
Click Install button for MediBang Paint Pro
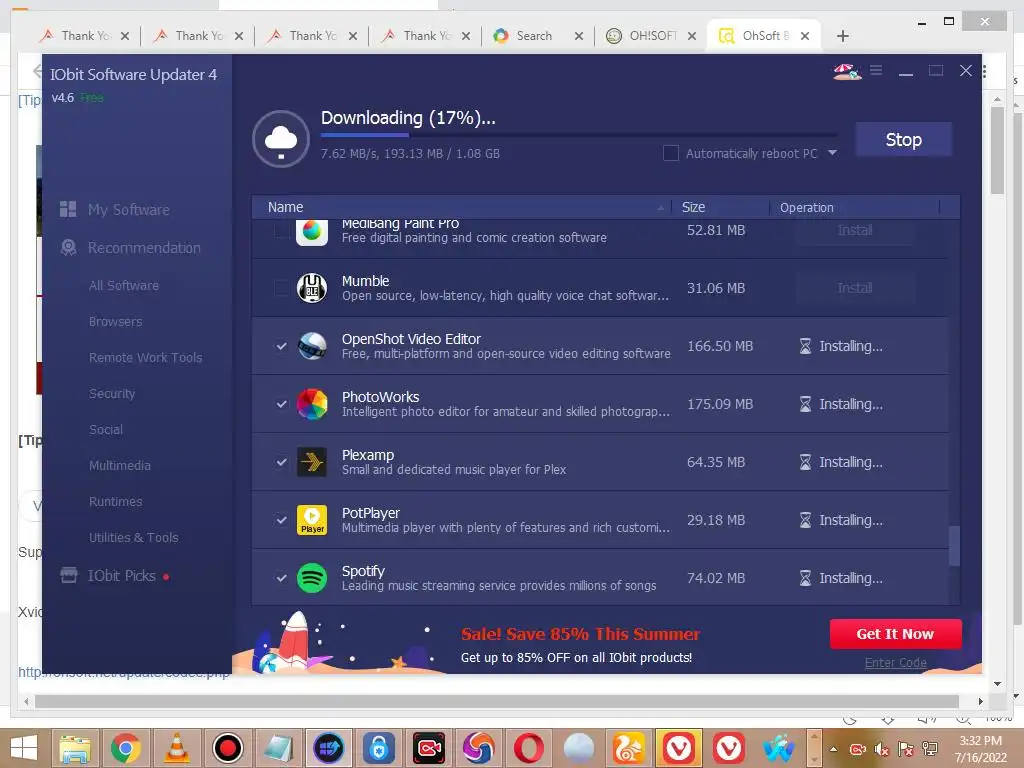pyautogui.click(x=854, y=231)
